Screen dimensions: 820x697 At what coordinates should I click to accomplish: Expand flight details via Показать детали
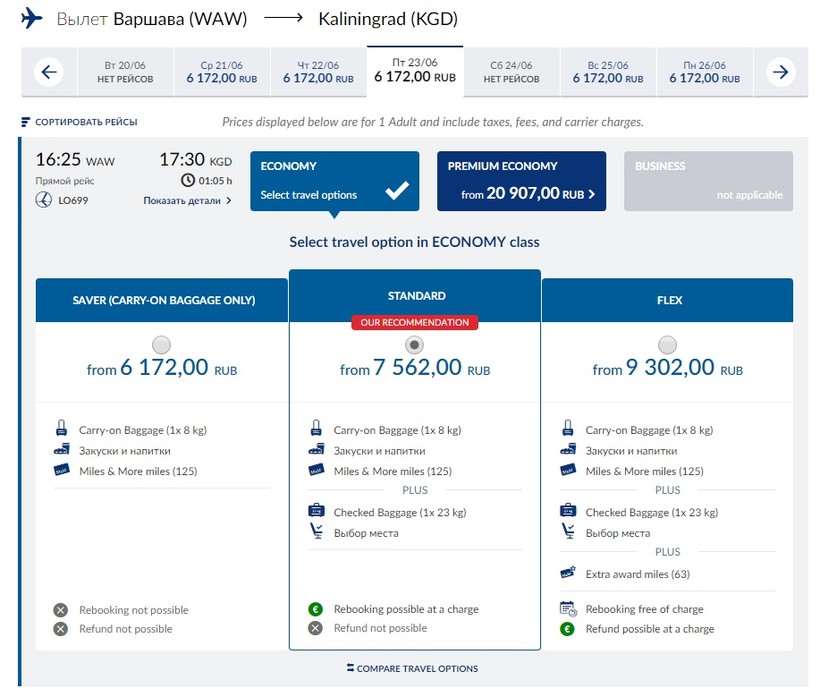coord(187,201)
